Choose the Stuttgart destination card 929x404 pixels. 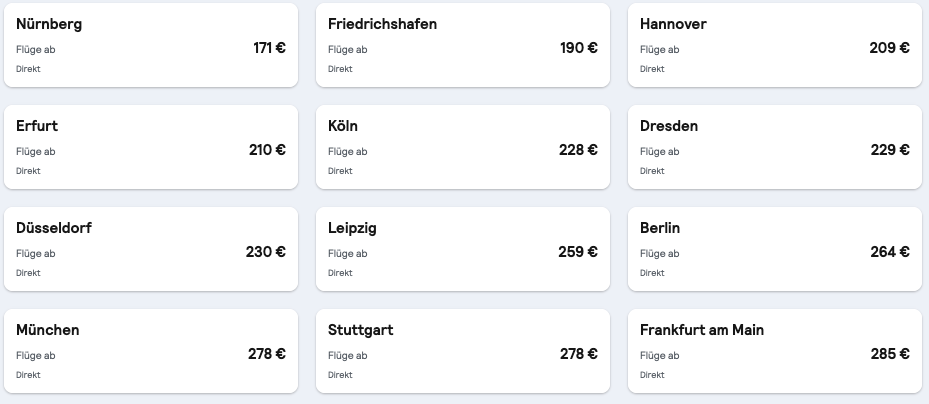[462, 351]
